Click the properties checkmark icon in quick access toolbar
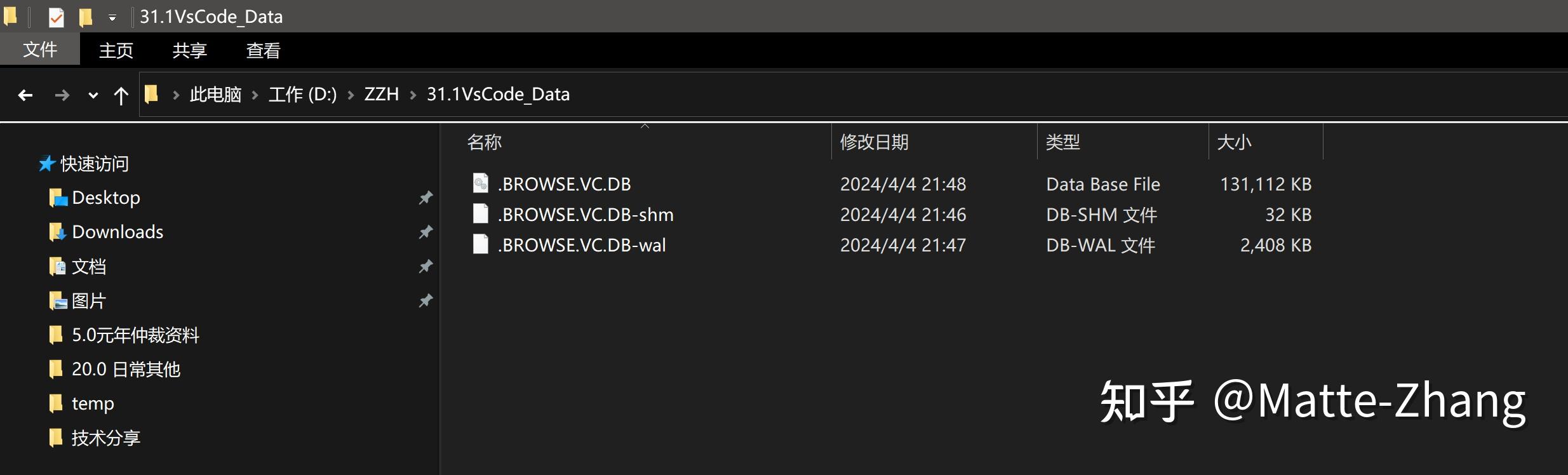This screenshot has width=1568, height=475. [56, 16]
